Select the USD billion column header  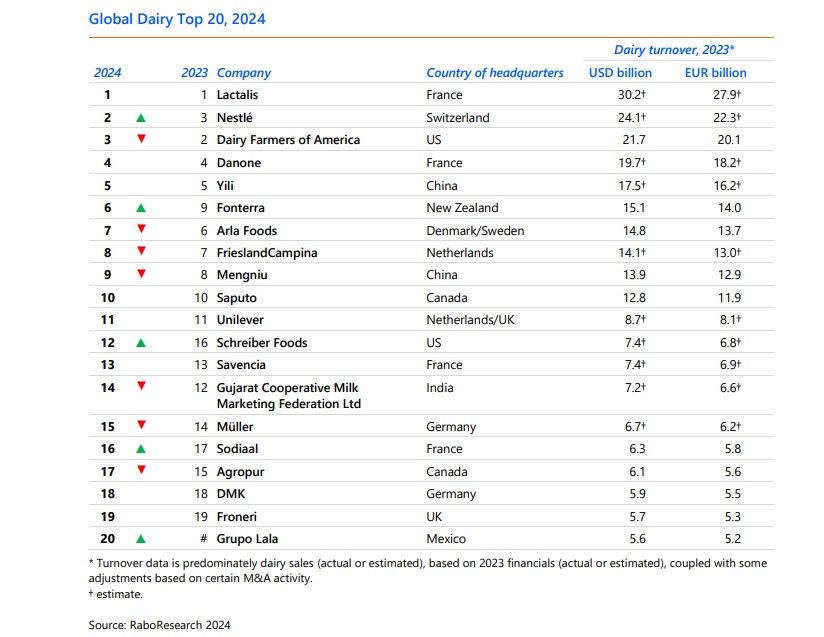620,73
